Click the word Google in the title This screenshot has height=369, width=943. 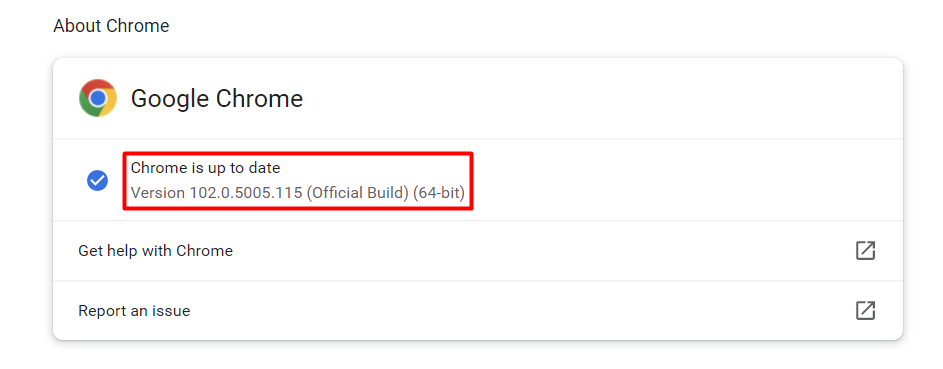(x=170, y=99)
